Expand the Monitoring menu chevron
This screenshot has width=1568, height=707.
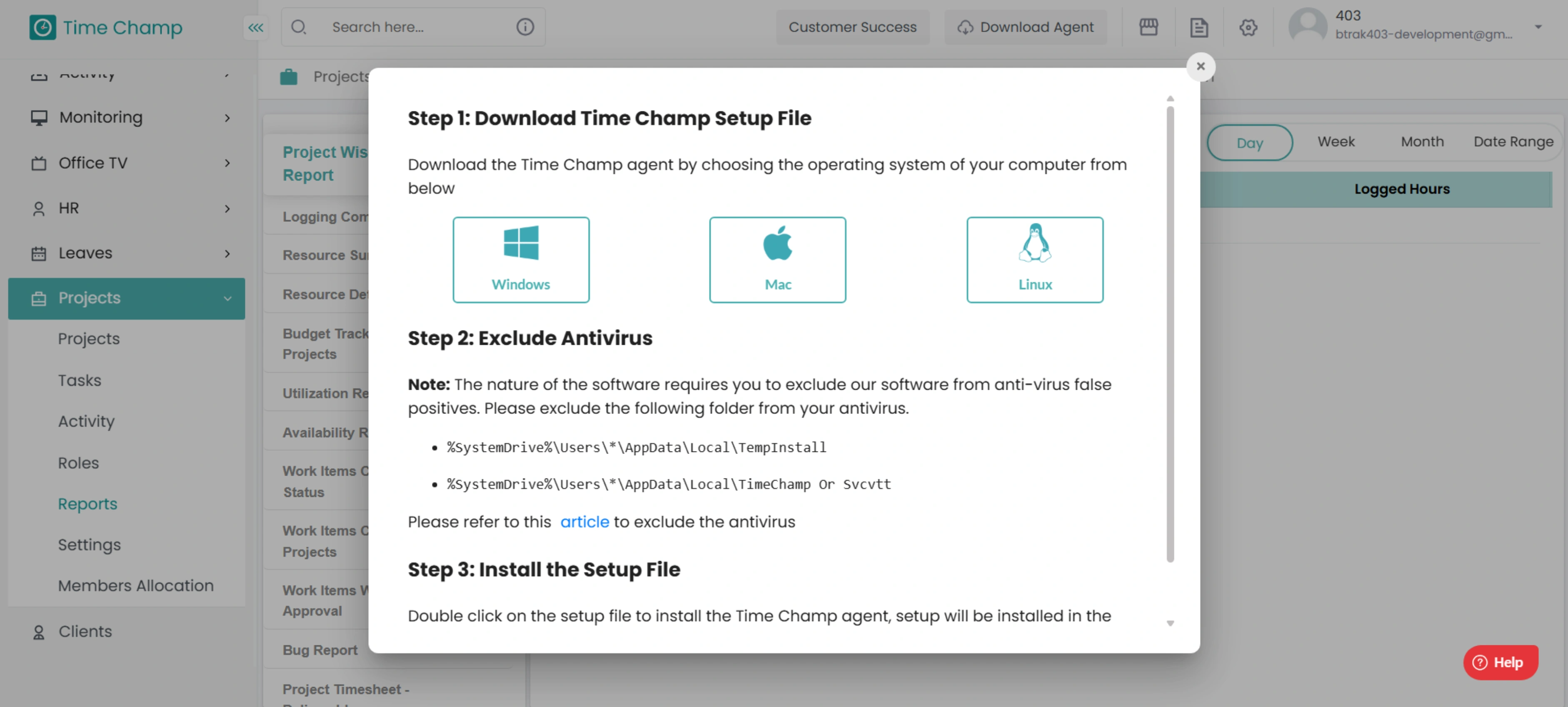227,118
